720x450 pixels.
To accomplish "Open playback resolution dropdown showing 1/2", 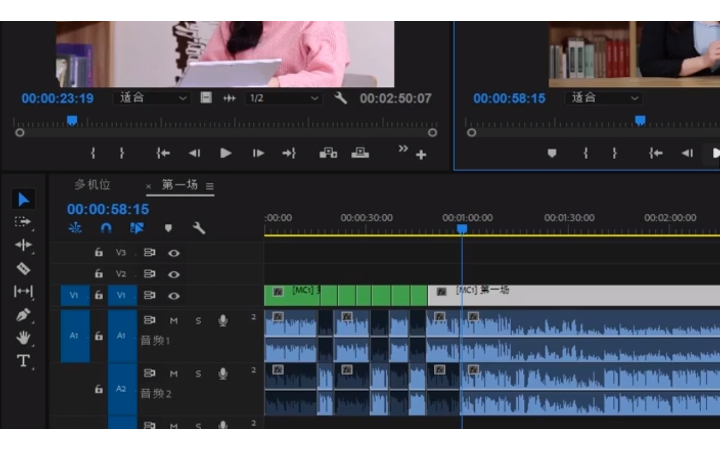I will tap(283, 98).
